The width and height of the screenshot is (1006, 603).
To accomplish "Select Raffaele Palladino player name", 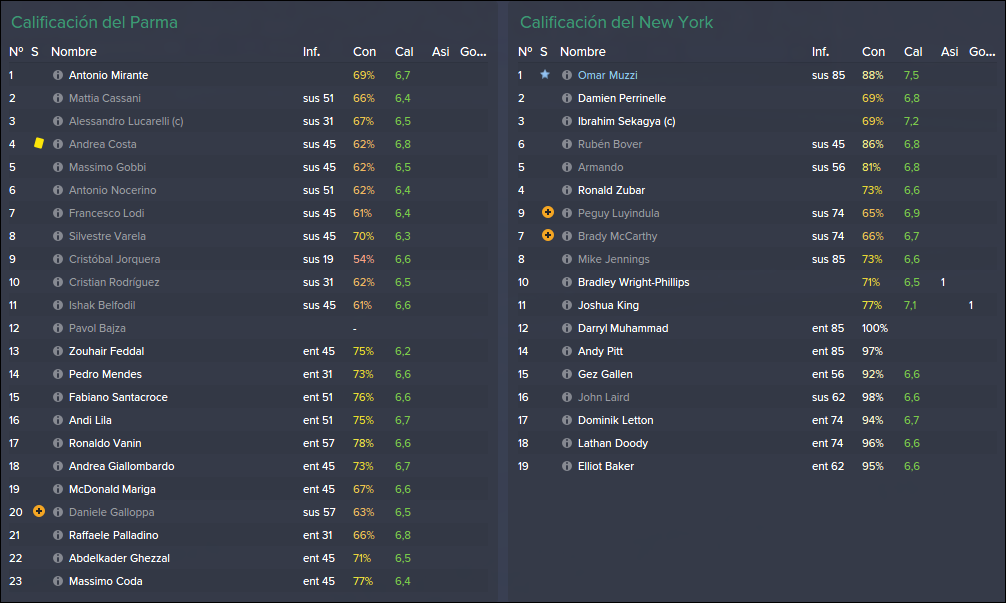I will point(114,535).
